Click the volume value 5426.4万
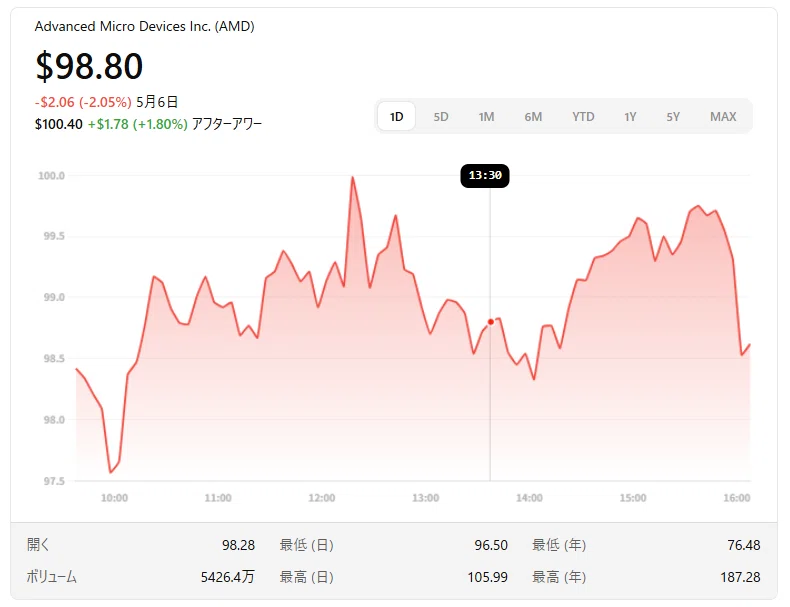Image resolution: width=790 pixels, height=607 pixels. 228,577
